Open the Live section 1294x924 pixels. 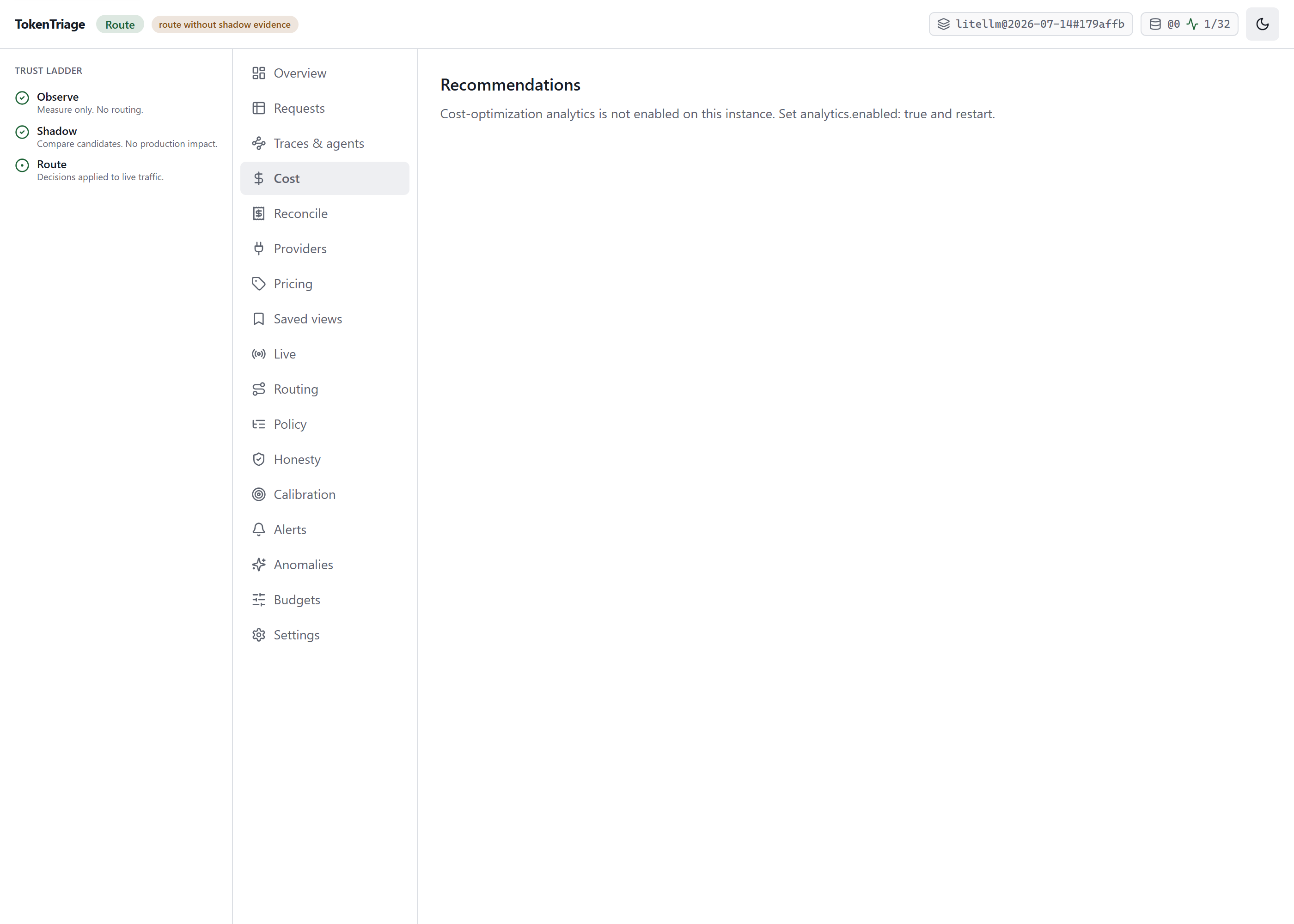coord(324,354)
